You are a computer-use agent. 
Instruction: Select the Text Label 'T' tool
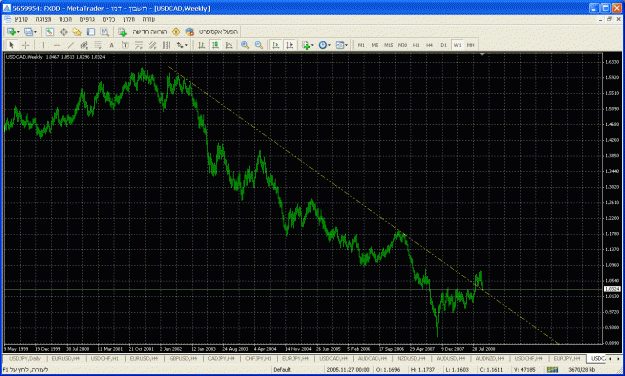click(x=125, y=45)
